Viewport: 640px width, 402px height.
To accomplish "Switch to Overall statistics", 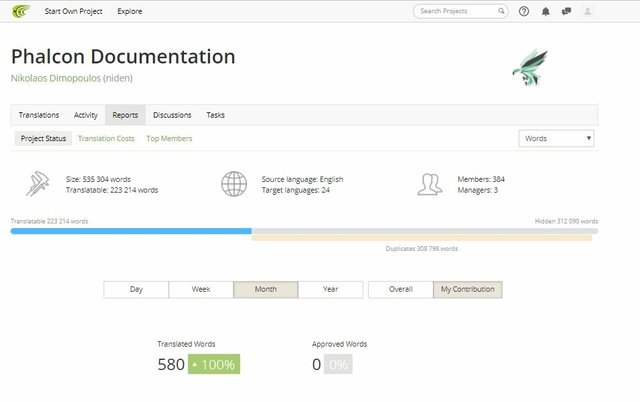I will point(401,289).
